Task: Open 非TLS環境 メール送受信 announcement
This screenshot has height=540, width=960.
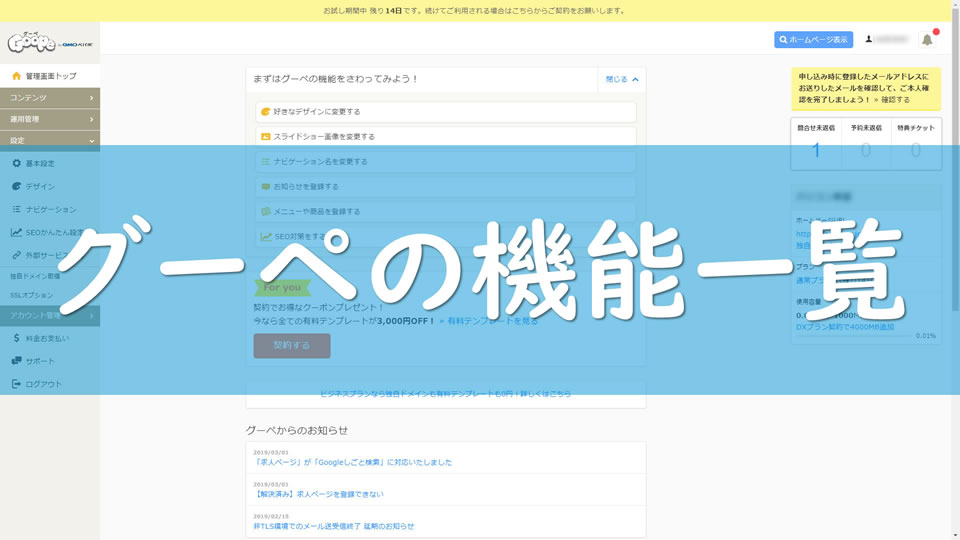Action: pos(334,526)
